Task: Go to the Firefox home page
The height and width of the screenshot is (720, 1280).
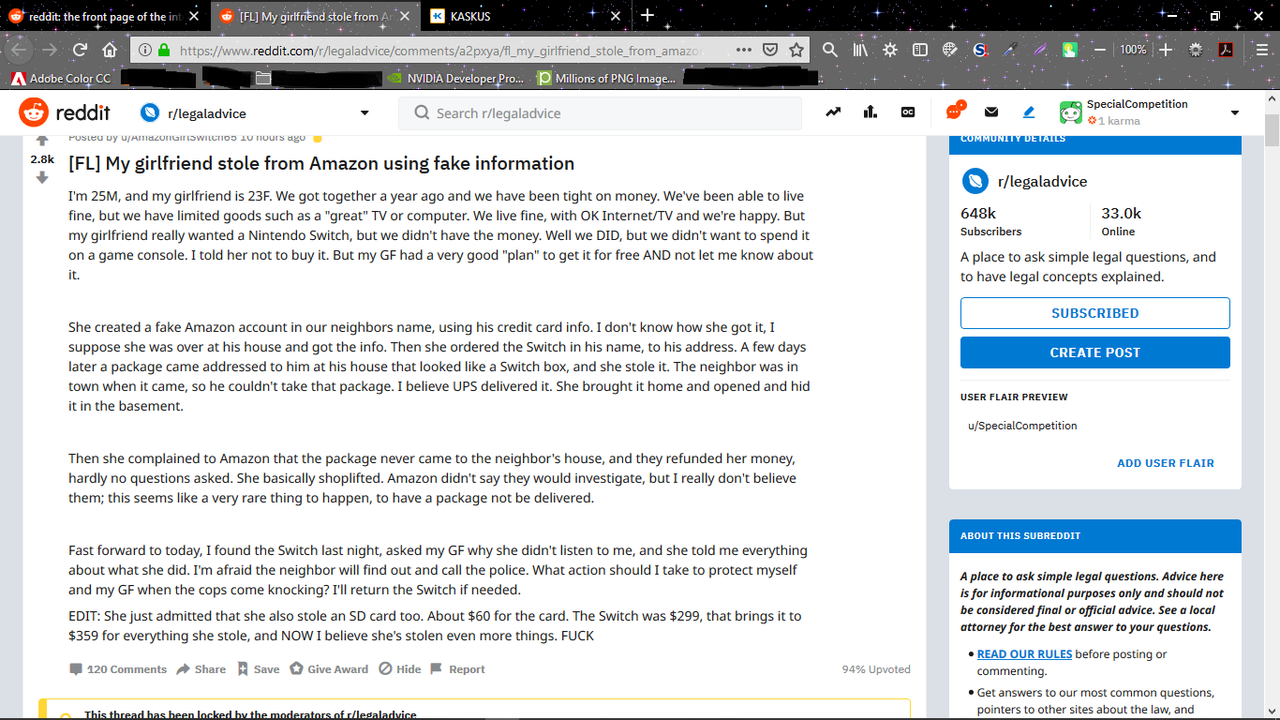Action: tap(110, 49)
